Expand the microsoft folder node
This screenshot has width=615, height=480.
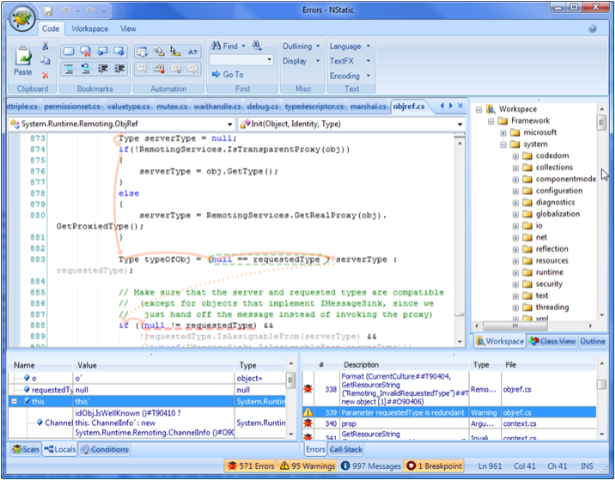coord(503,133)
